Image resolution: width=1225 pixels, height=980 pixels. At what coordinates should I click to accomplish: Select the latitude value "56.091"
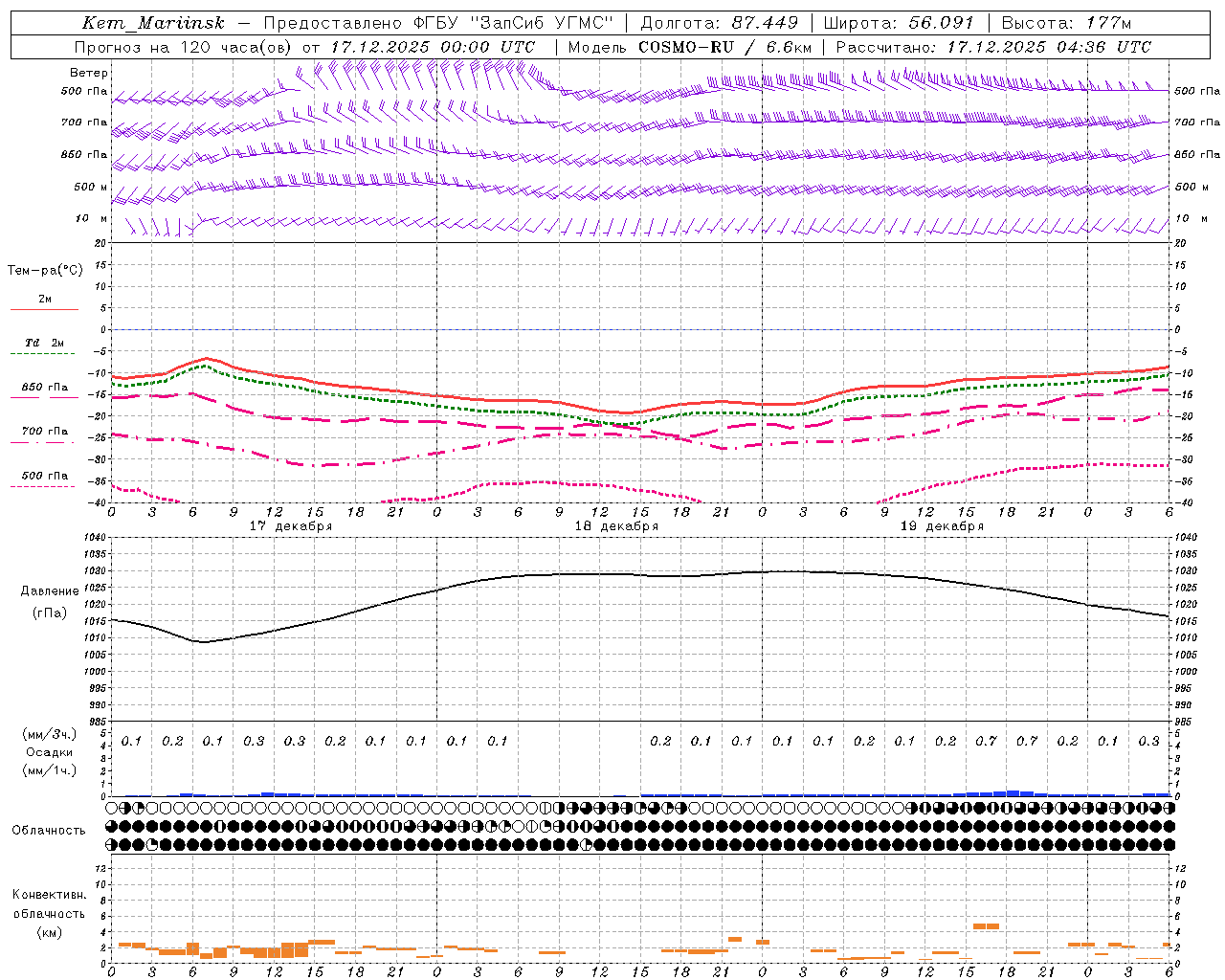click(x=941, y=23)
